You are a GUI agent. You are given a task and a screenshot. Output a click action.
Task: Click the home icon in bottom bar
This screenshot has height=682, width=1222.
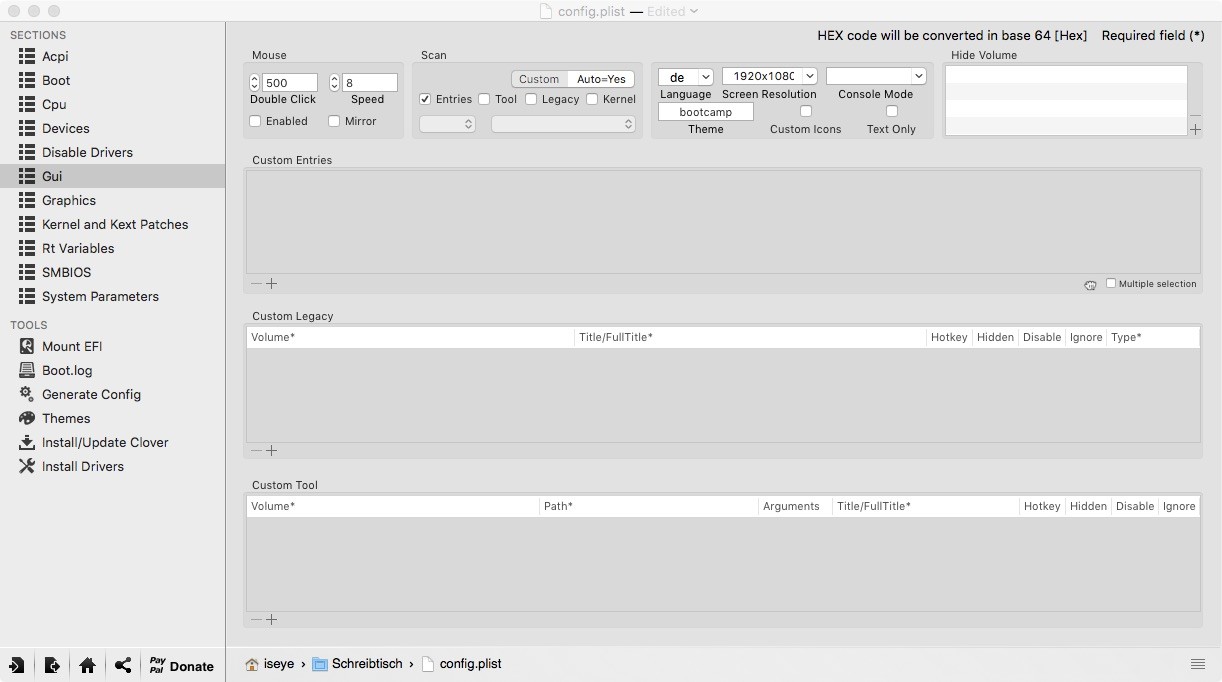87,665
